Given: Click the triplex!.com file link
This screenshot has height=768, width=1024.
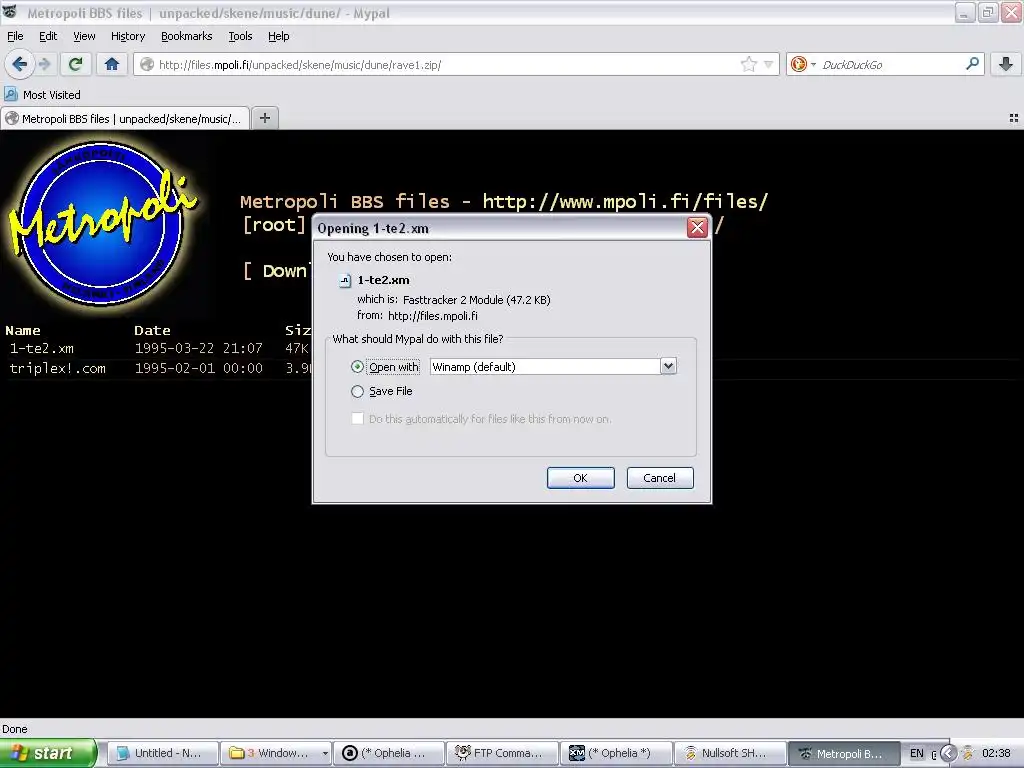Looking at the screenshot, I should click(57, 368).
